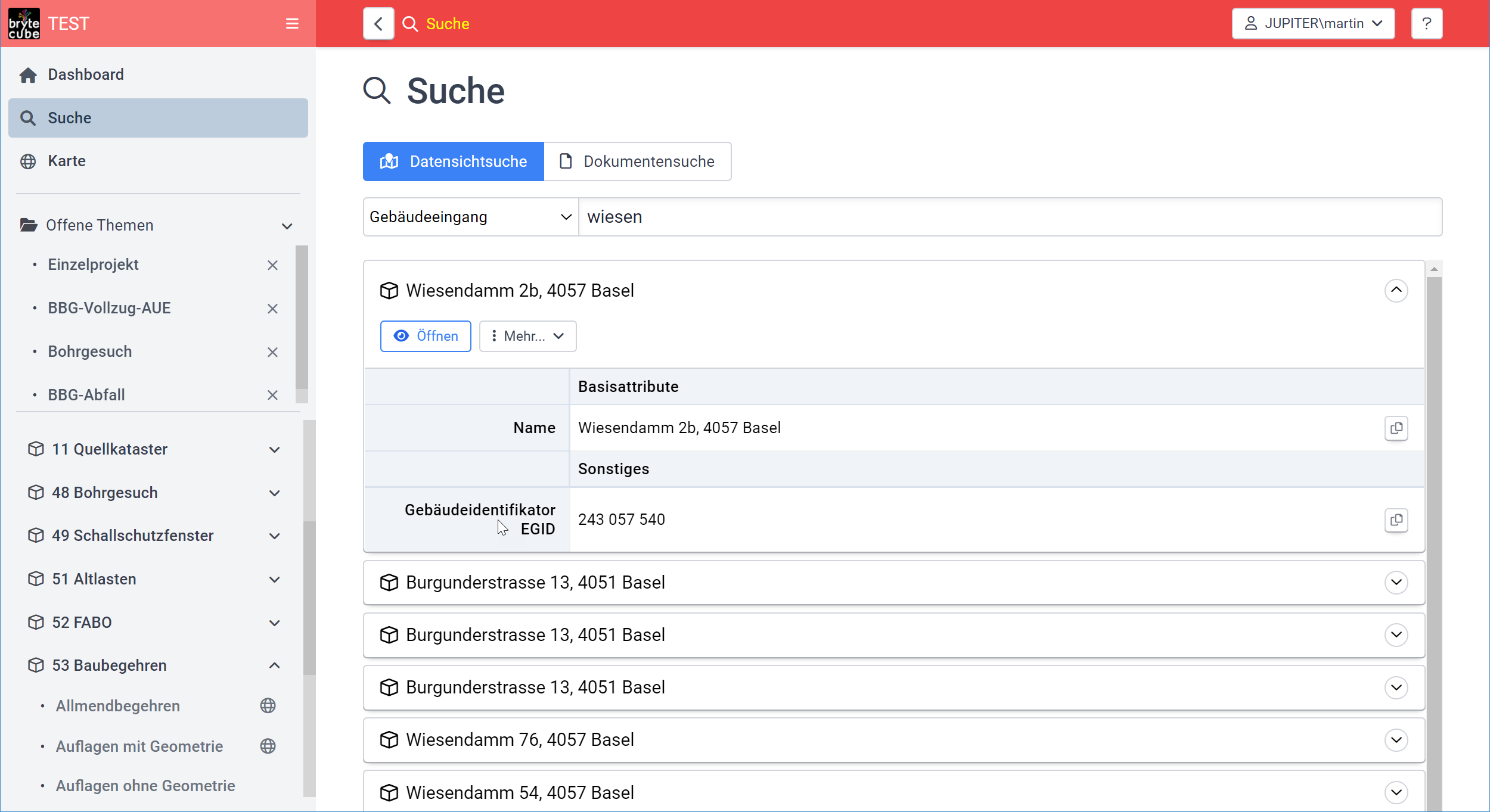Open the JUPITER\martin user menu
The width and height of the screenshot is (1490, 812).
point(1313,24)
